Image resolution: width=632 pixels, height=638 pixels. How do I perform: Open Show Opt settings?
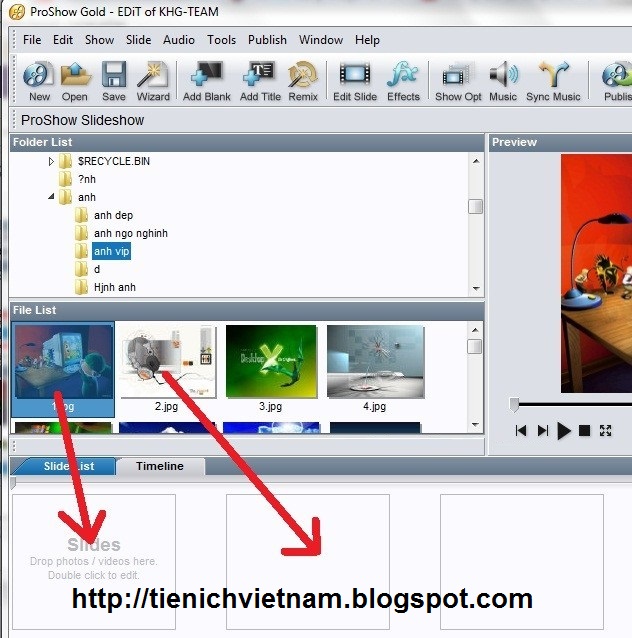pos(458,81)
